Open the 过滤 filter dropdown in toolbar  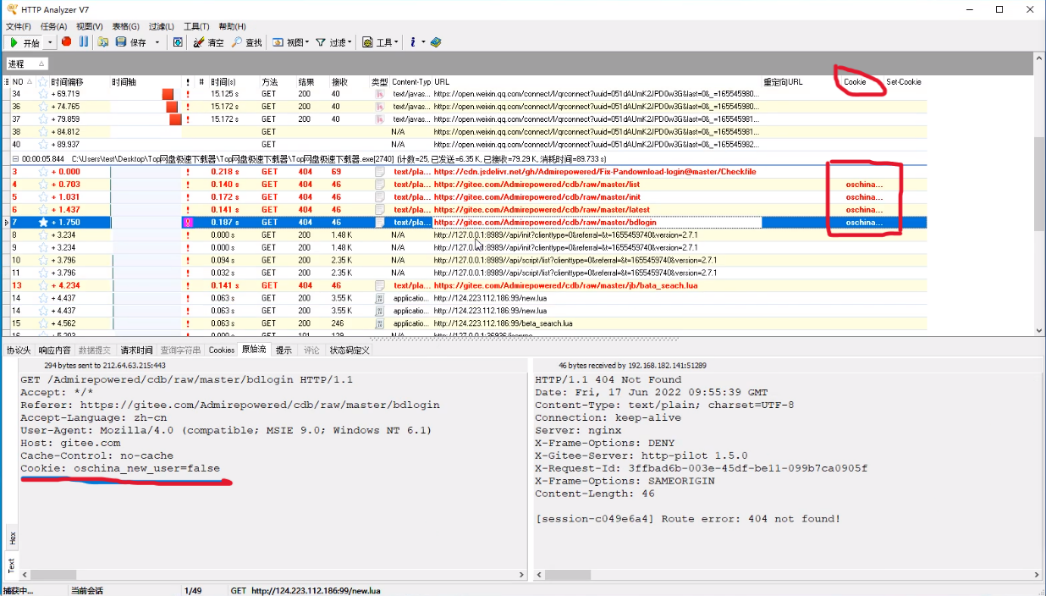pyautogui.click(x=334, y=42)
